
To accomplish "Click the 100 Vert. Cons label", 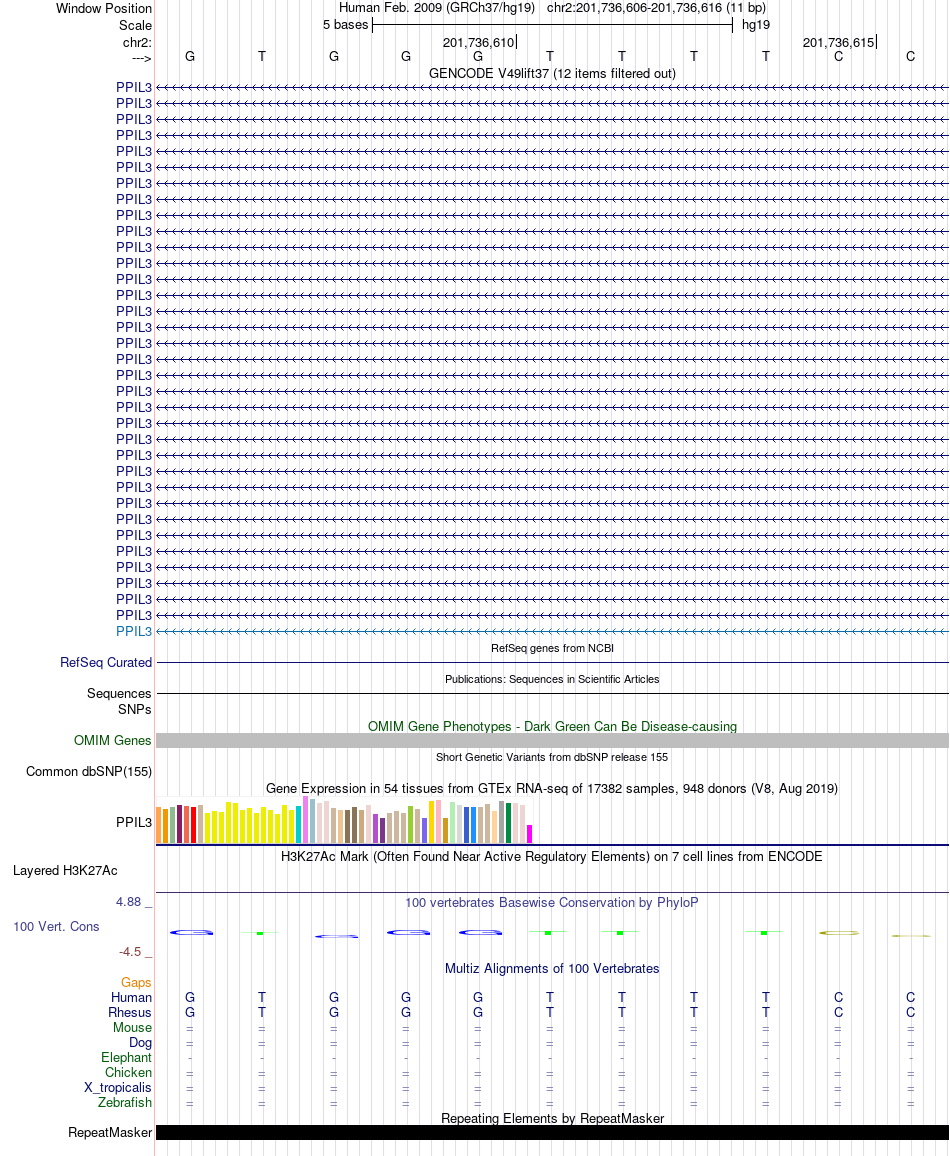I will click(56, 926).
